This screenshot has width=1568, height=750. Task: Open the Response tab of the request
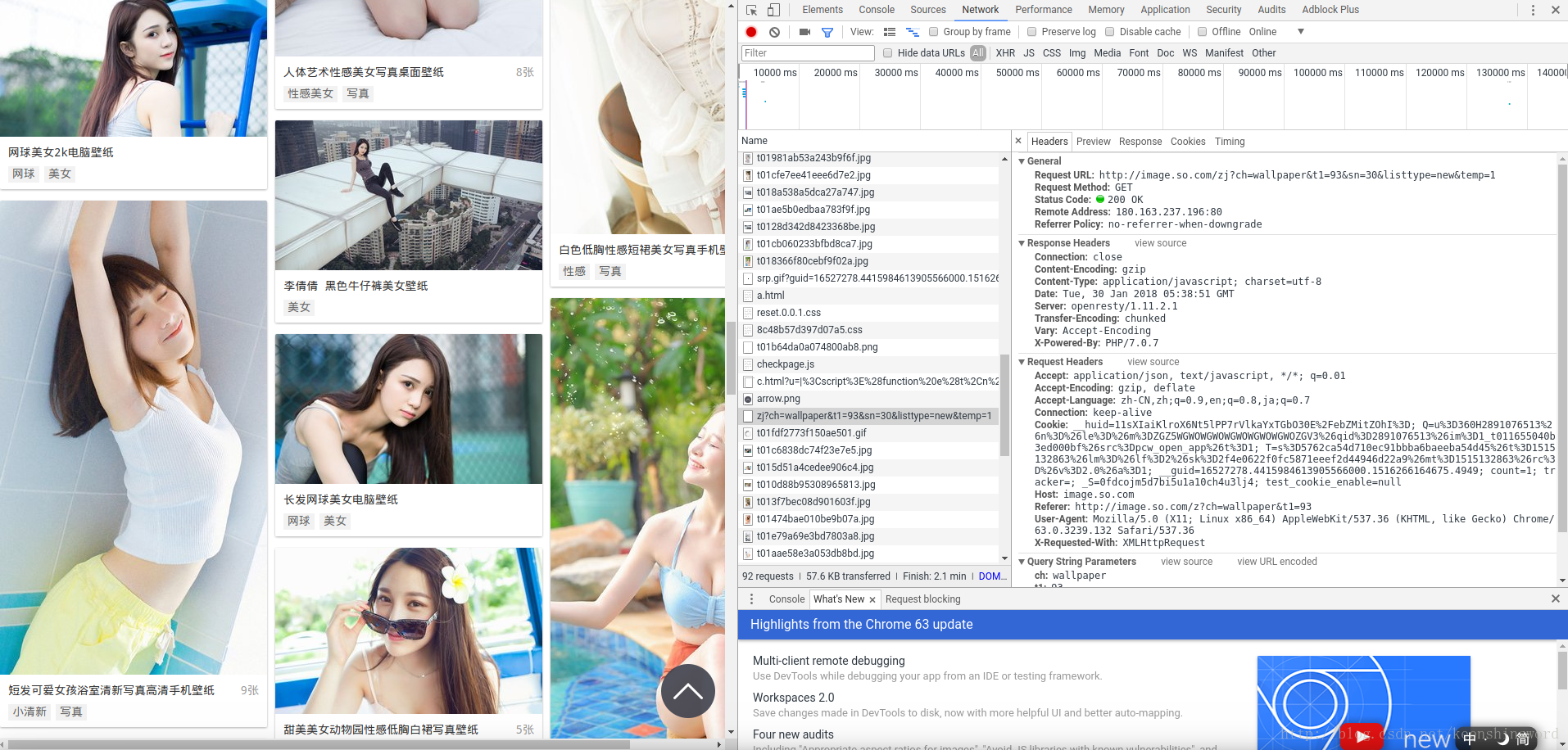point(1140,142)
